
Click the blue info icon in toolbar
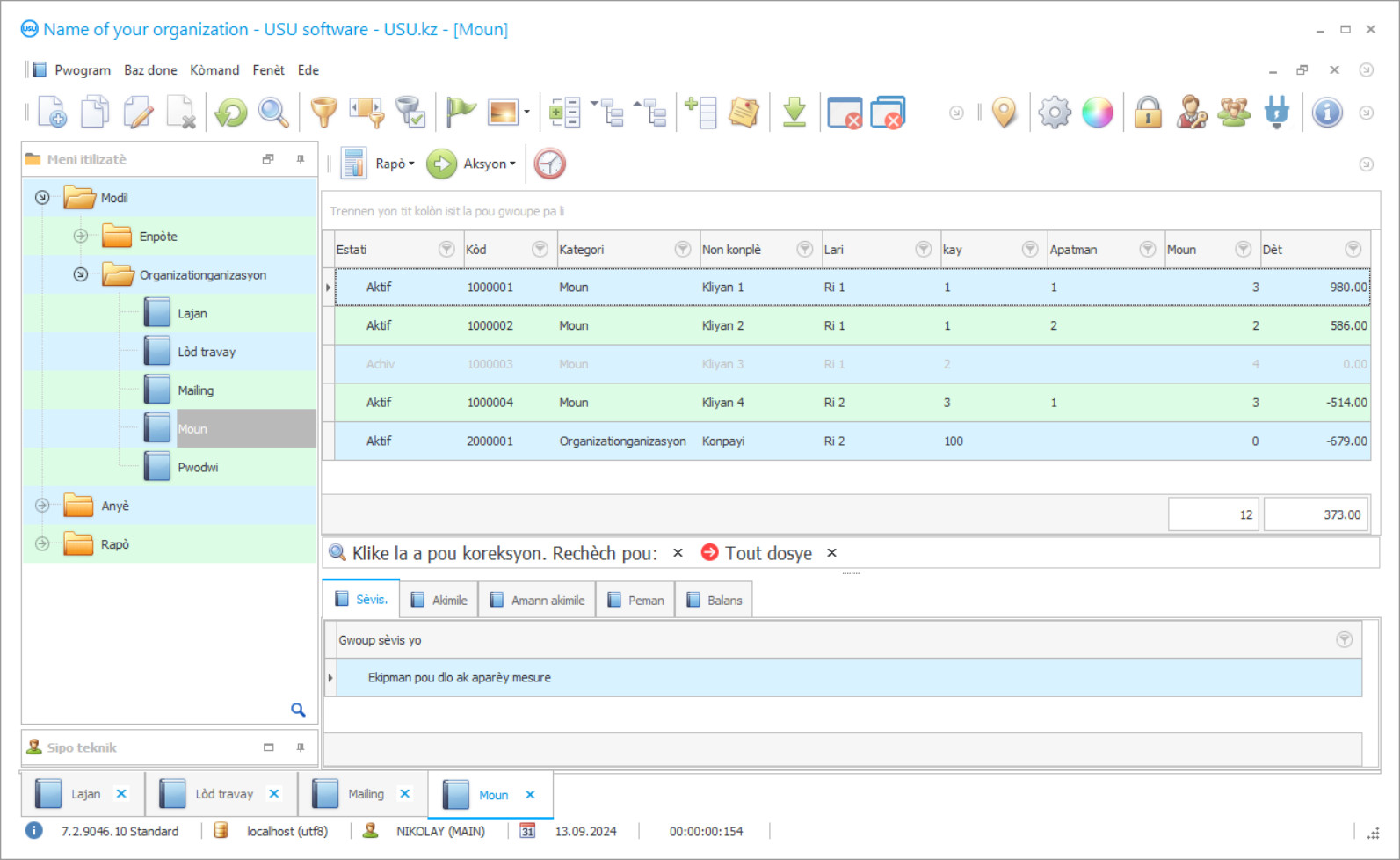pos(1327,113)
